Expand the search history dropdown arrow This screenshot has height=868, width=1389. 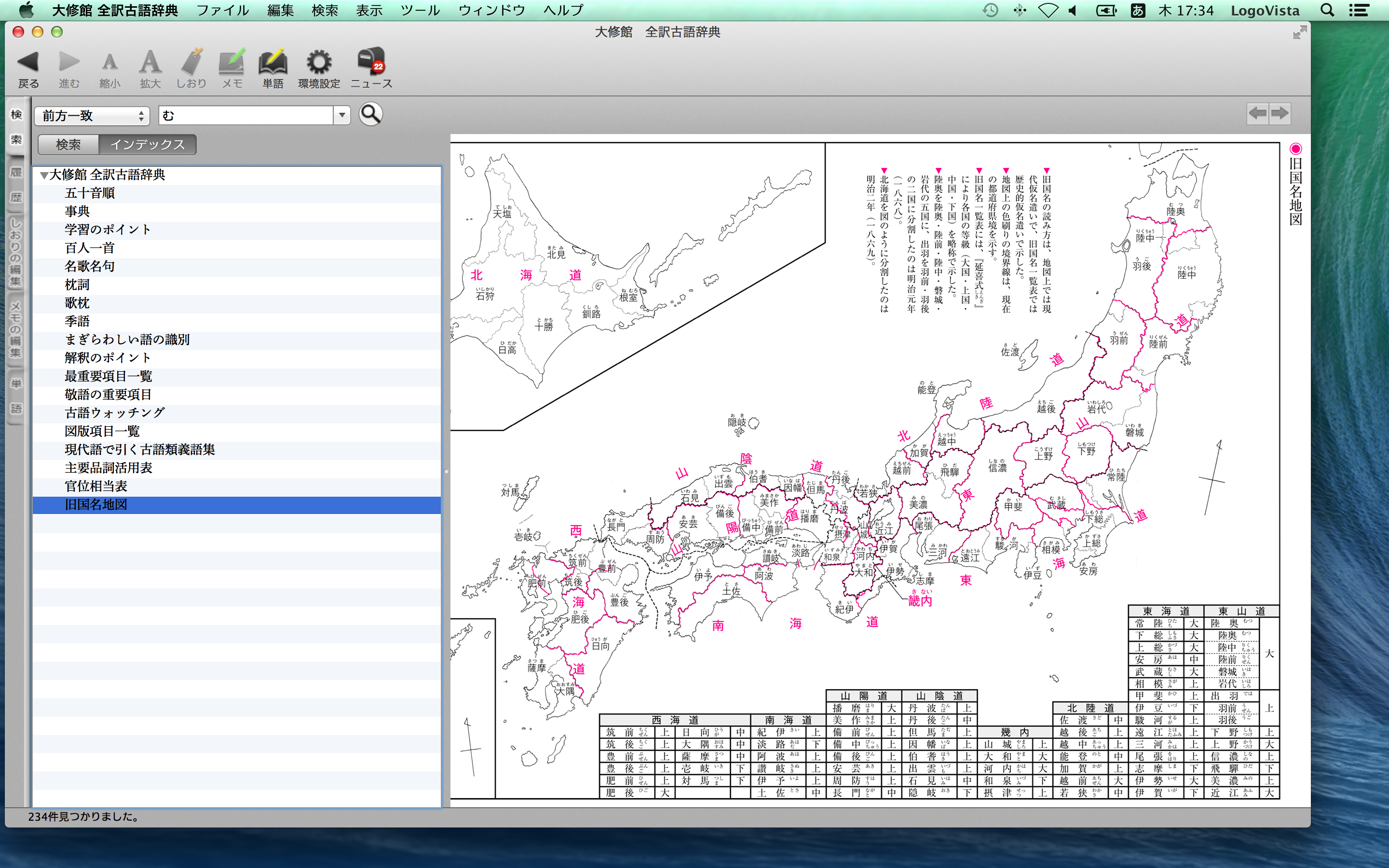(x=342, y=115)
